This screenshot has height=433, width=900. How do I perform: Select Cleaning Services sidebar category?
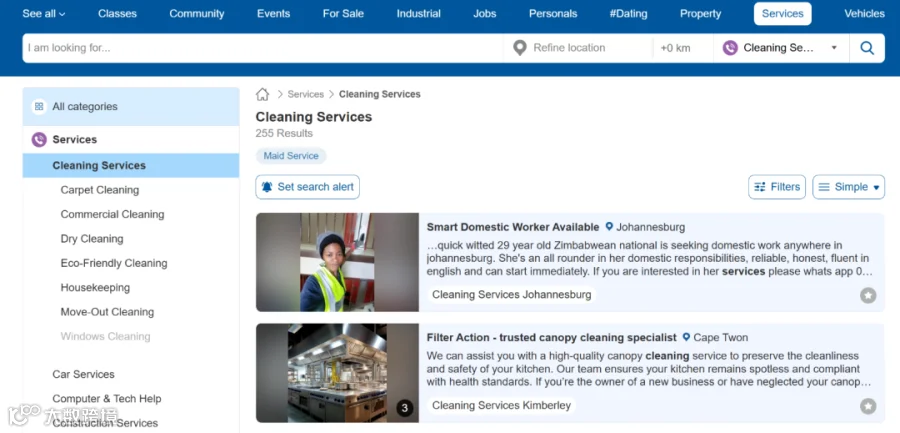[131, 165]
